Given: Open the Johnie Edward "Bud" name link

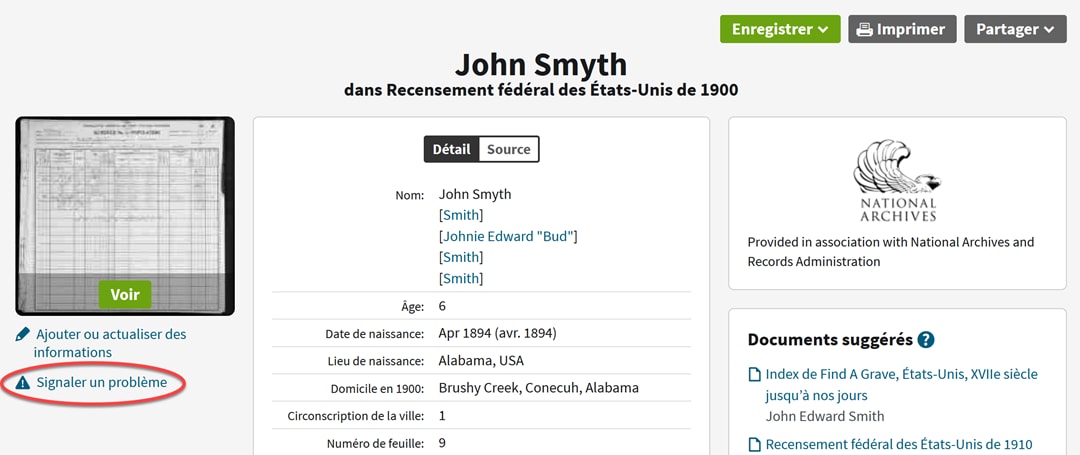Looking at the screenshot, I should tap(508, 237).
